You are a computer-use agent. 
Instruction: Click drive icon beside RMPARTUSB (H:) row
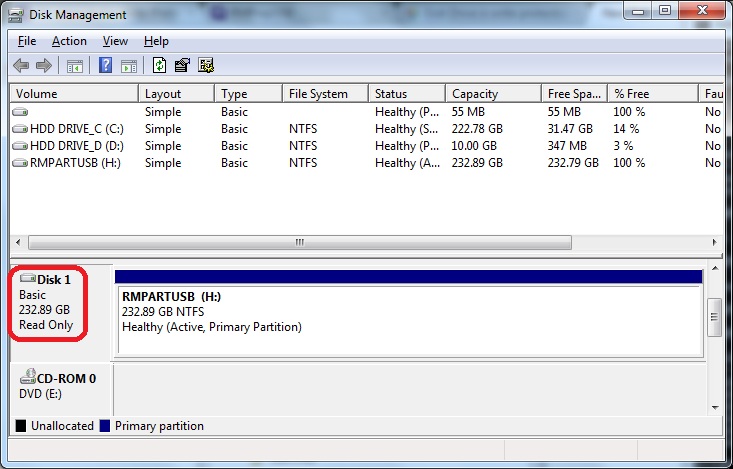[x=20, y=163]
